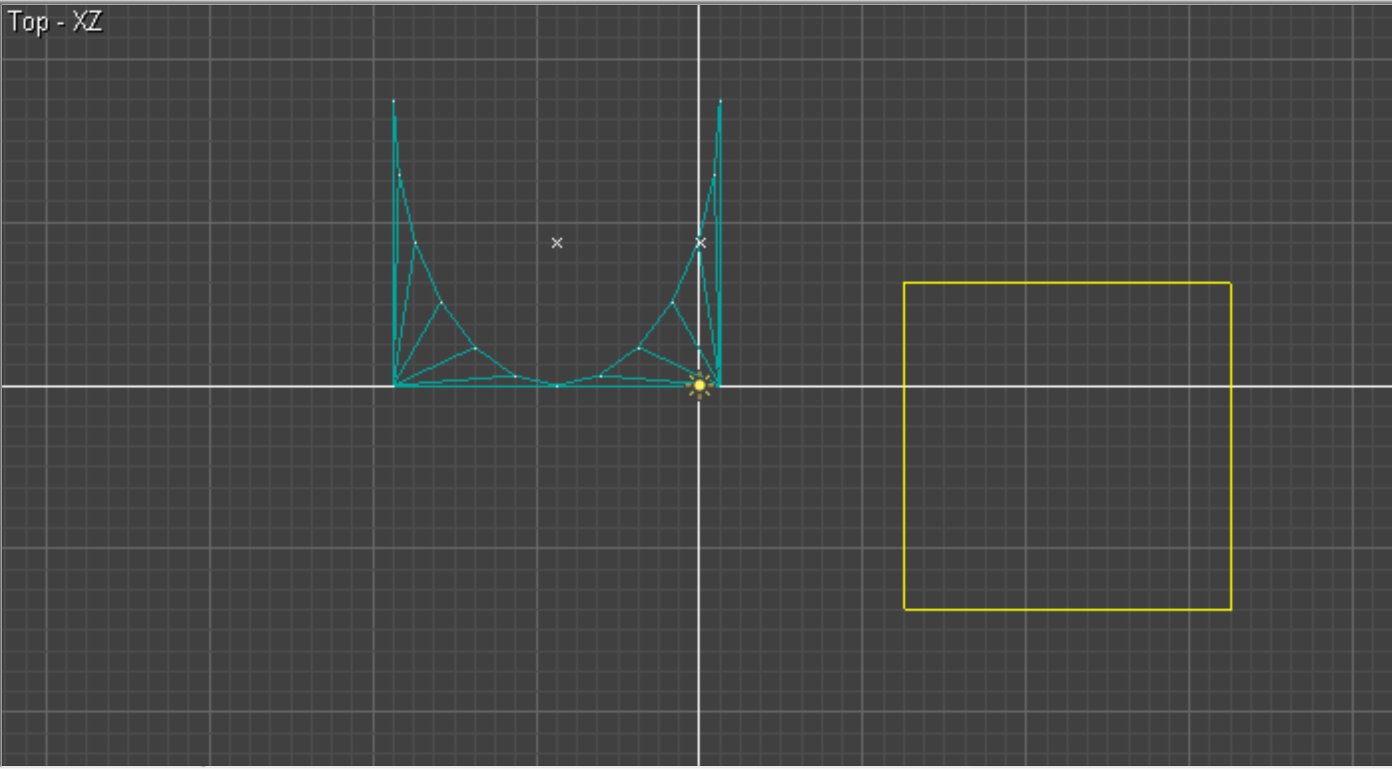Click the bottom-right corner of the yellow rectangle
Viewport: 1392px width, 771px height.
[1231, 609]
